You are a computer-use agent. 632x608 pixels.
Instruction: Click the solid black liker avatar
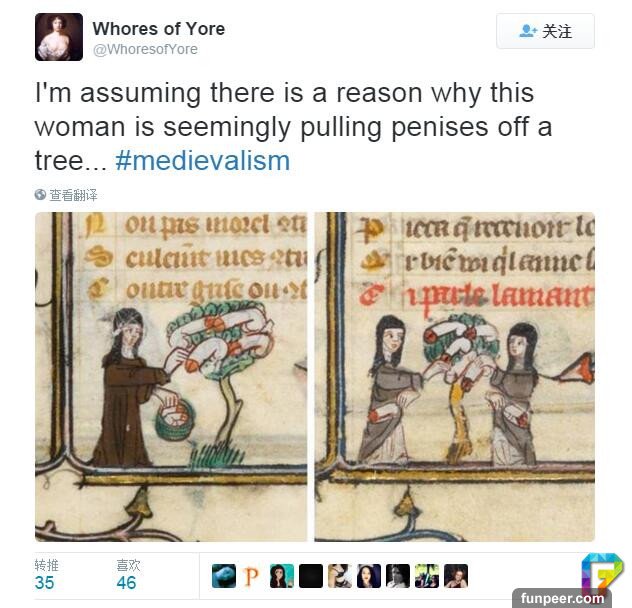click(311, 576)
